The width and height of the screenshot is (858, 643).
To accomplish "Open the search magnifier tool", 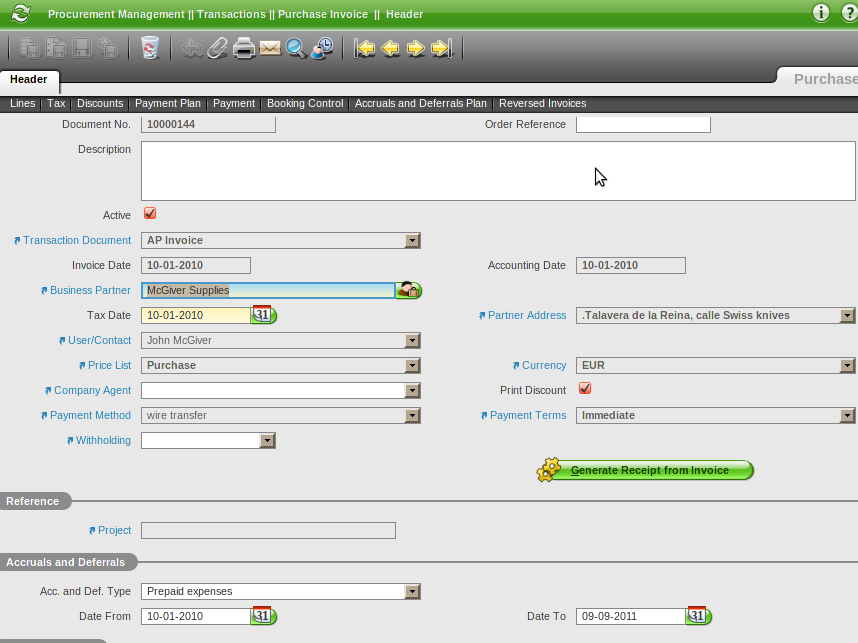I will coord(296,48).
